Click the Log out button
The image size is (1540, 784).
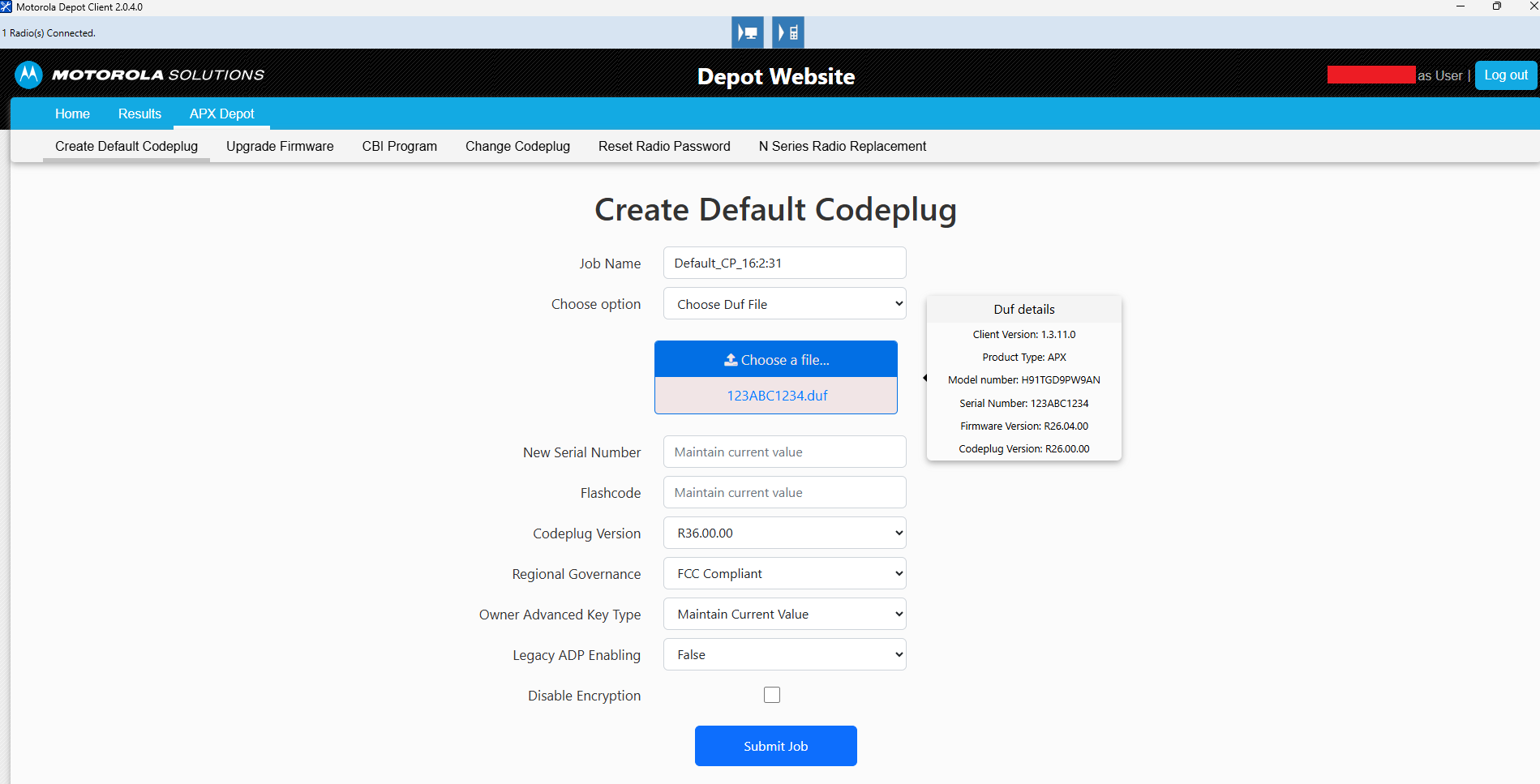coord(1505,75)
